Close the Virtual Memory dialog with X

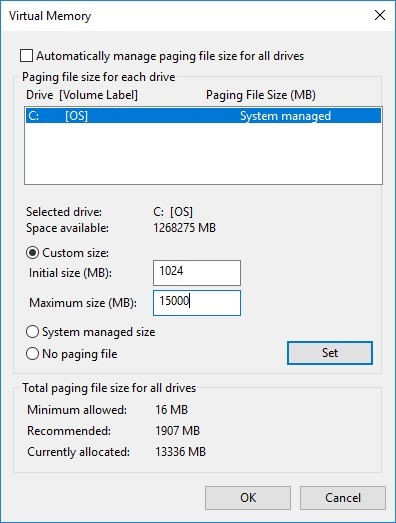pyautogui.click(x=380, y=15)
